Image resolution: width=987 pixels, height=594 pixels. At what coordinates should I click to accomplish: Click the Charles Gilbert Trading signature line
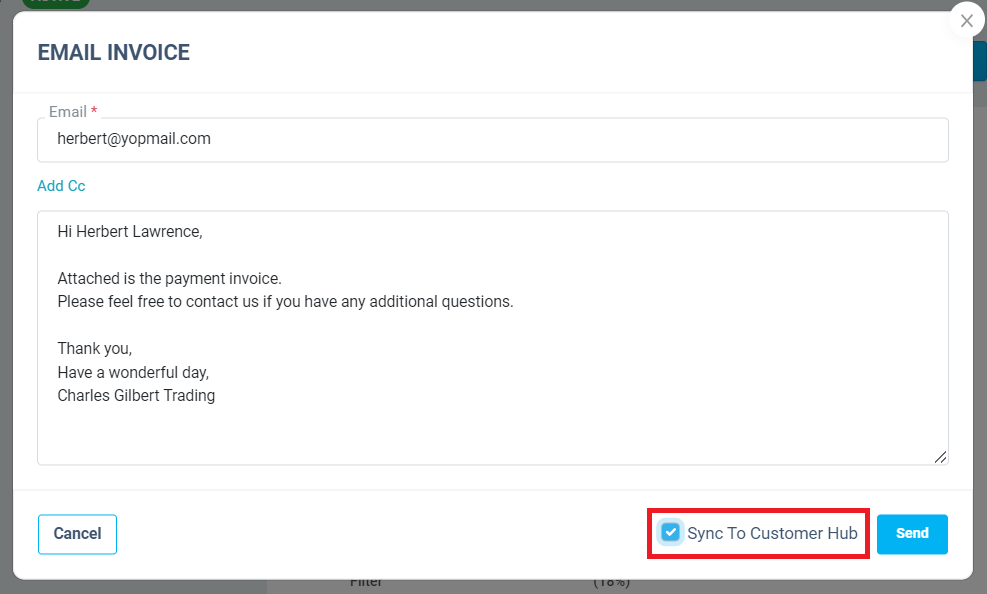click(x=136, y=395)
